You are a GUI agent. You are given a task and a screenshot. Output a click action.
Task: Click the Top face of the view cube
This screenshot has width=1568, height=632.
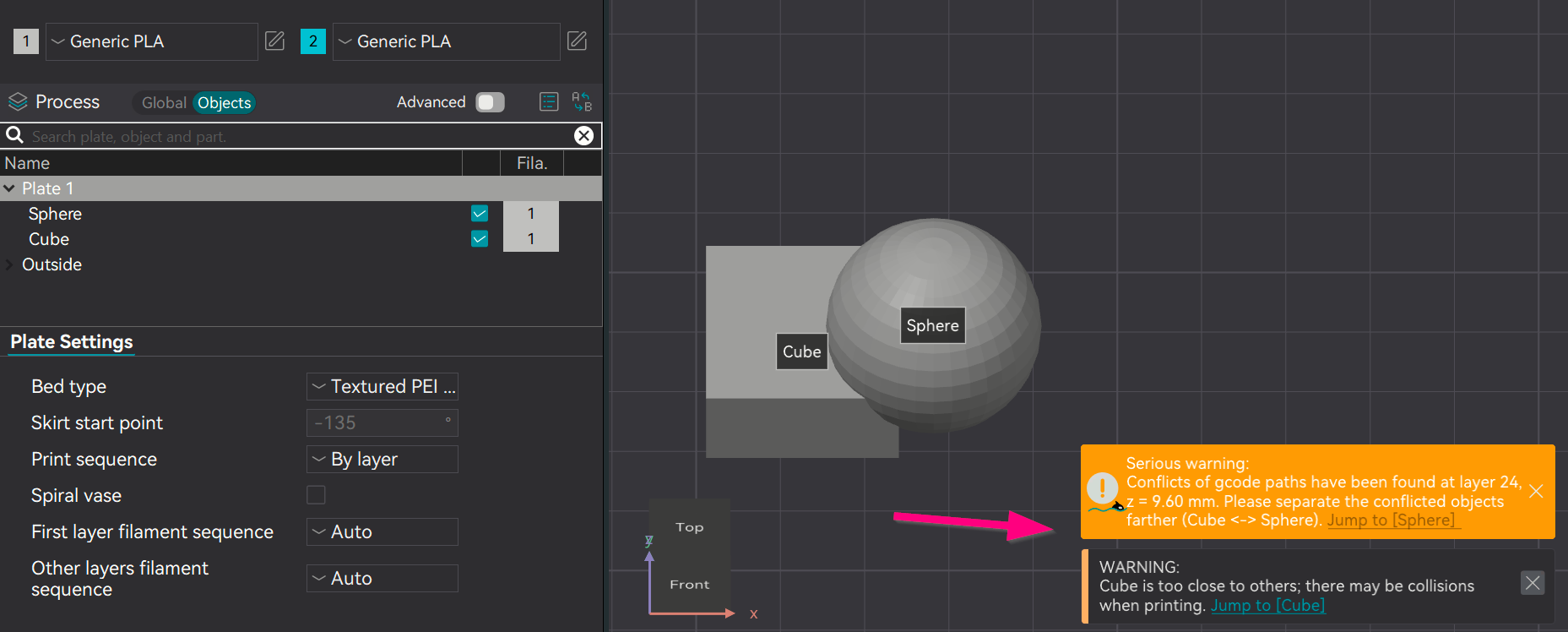(689, 527)
